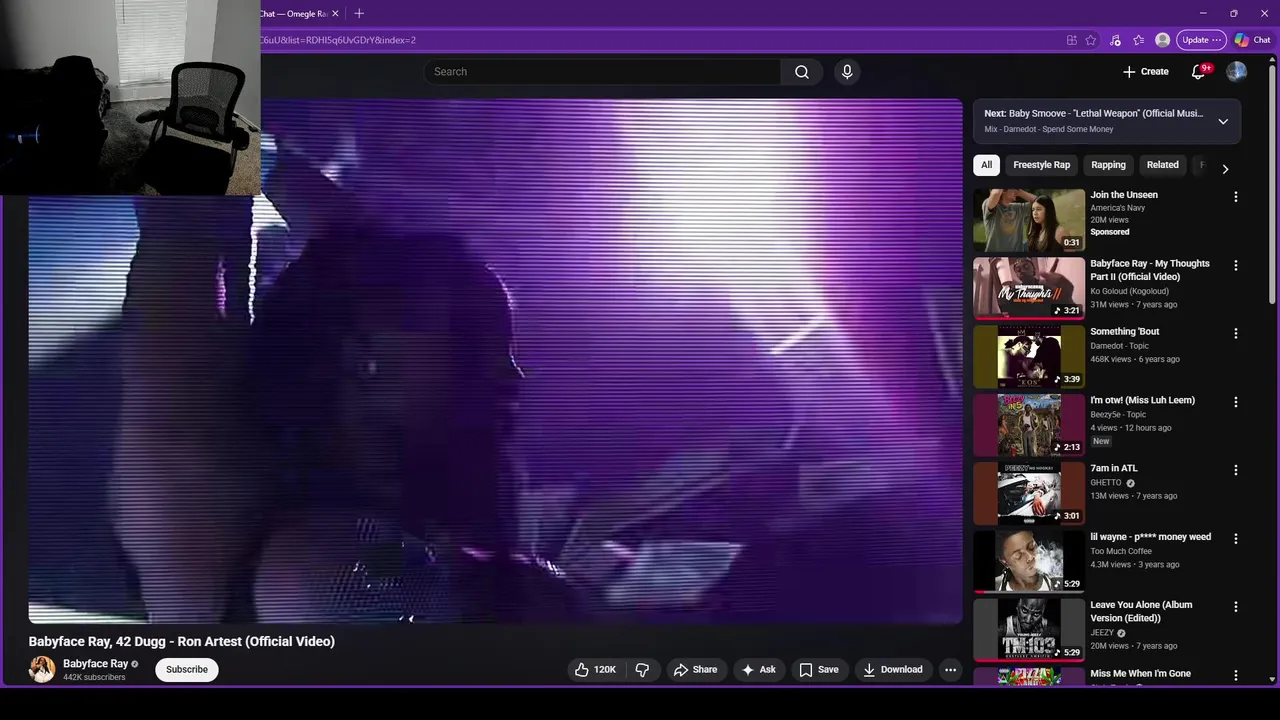Open the browser profile icon
The image size is (1280, 720).
click(x=1162, y=40)
